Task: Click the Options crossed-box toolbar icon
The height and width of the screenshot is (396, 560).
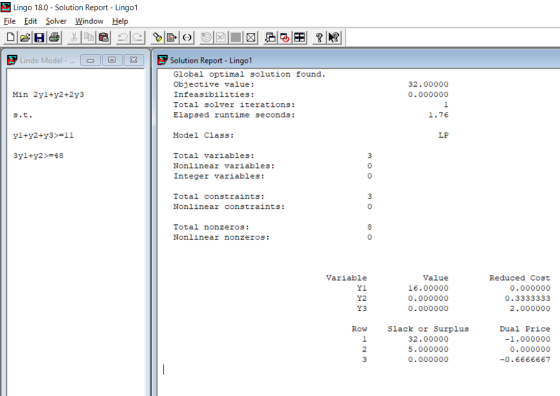Action: tap(251, 37)
